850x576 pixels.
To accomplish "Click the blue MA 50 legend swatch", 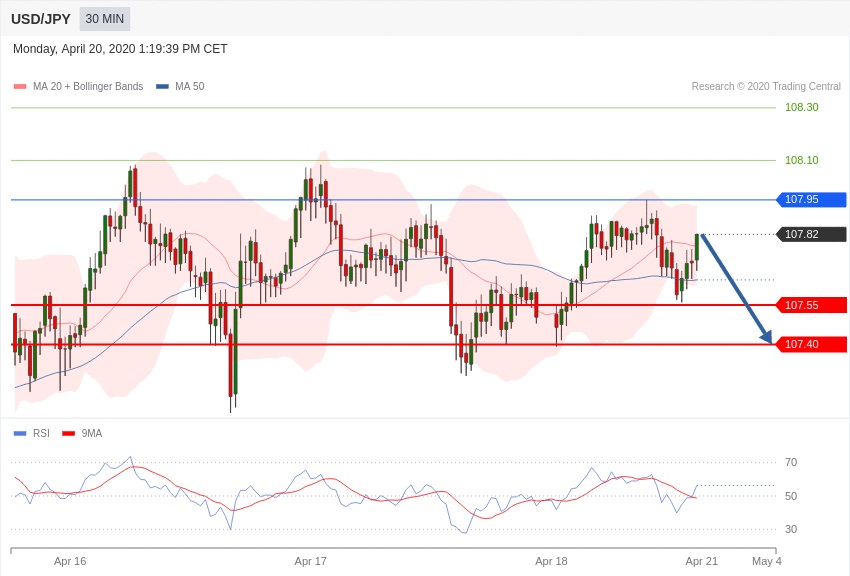I will point(162,86).
